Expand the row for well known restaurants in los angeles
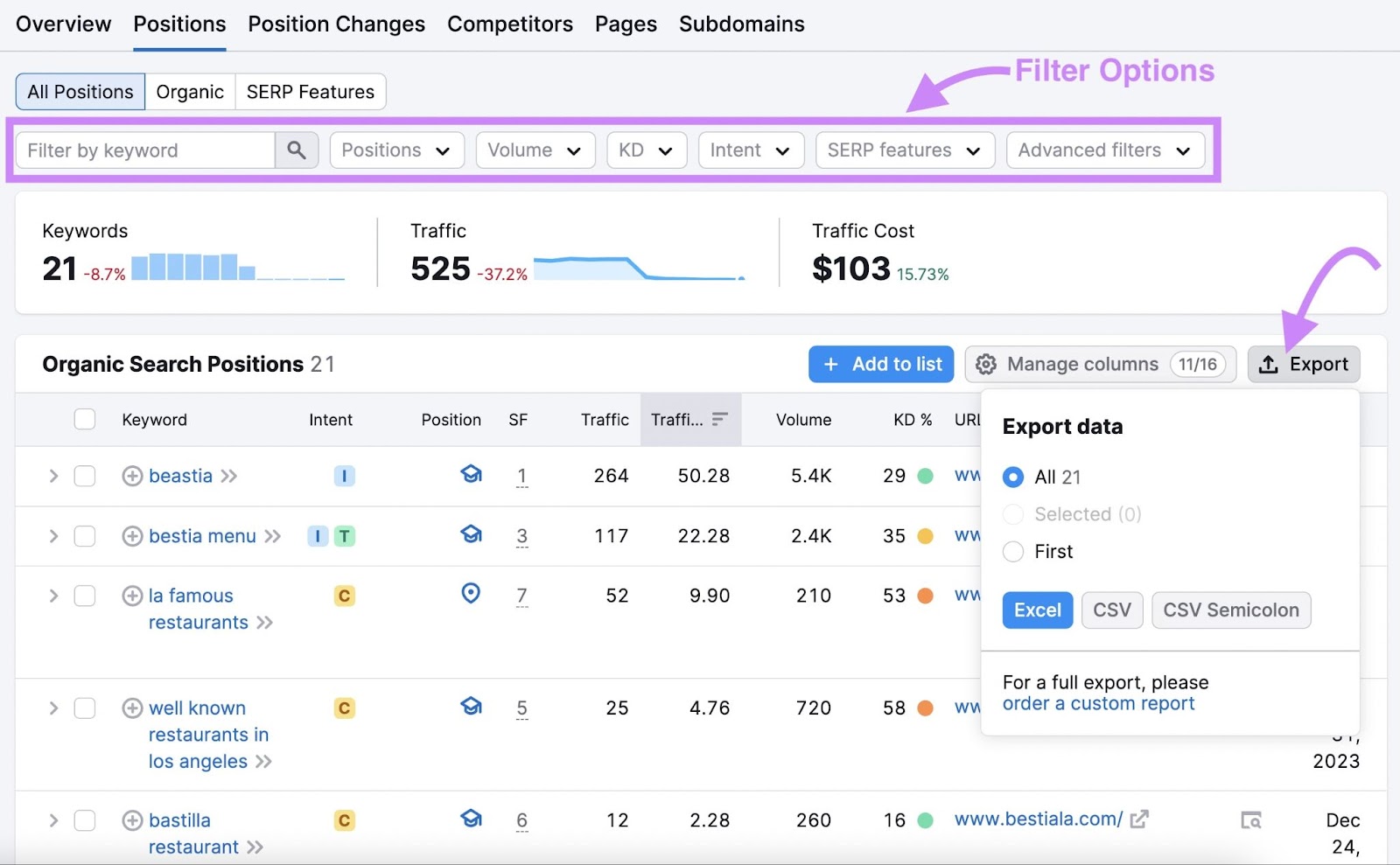 52,708
